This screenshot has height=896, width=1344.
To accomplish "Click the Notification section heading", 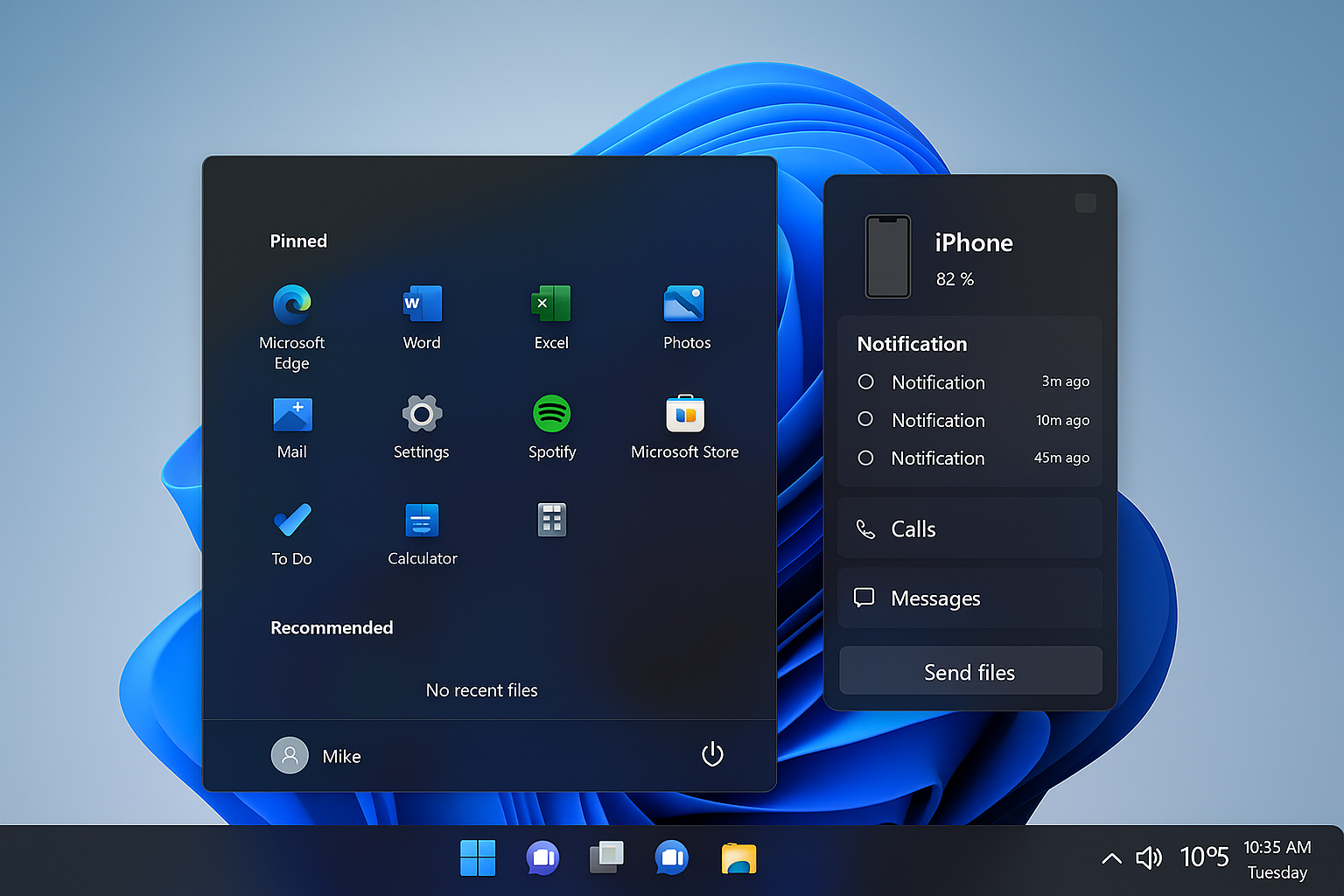I will pos(912,344).
